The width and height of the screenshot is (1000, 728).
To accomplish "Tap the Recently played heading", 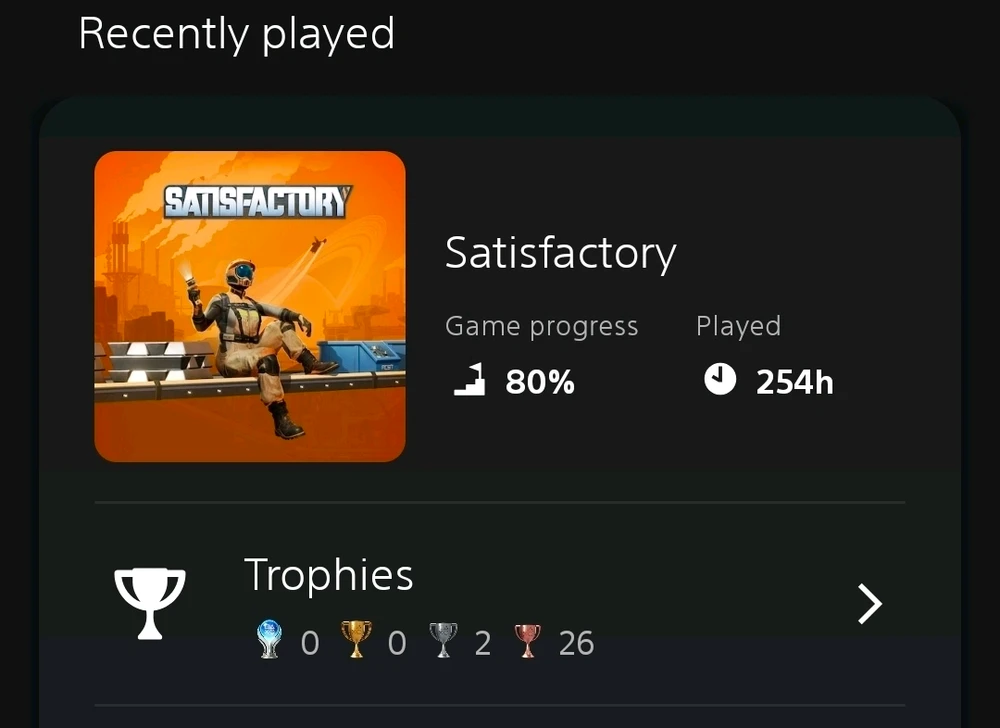I will tap(237, 34).
